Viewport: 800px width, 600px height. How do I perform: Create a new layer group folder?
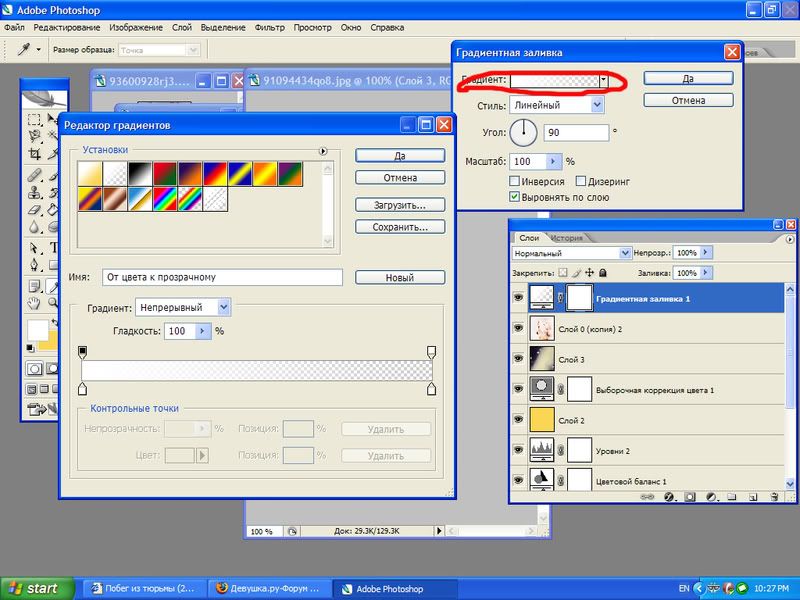732,497
